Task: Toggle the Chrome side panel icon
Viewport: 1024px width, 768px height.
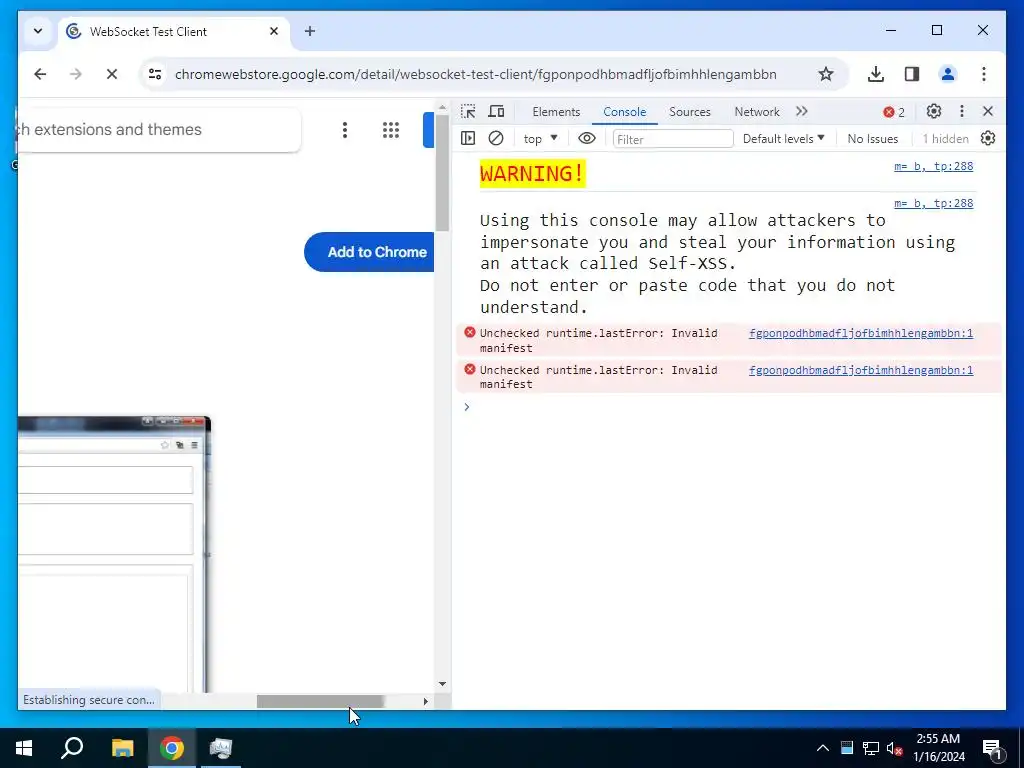Action: point(912,74)
